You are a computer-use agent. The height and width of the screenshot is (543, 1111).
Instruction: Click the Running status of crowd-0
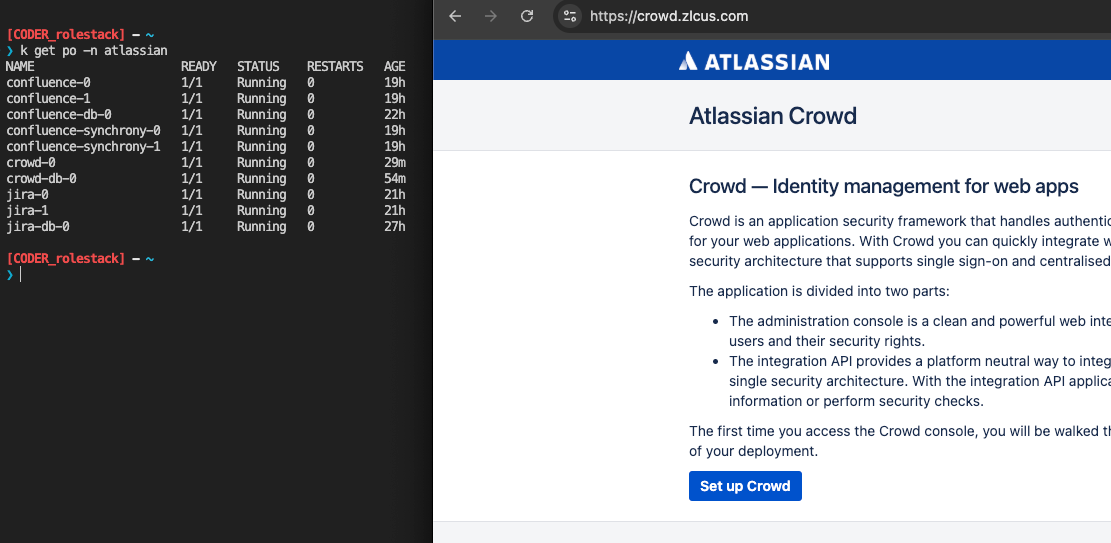pyautogui.click(x=261, y=163)
